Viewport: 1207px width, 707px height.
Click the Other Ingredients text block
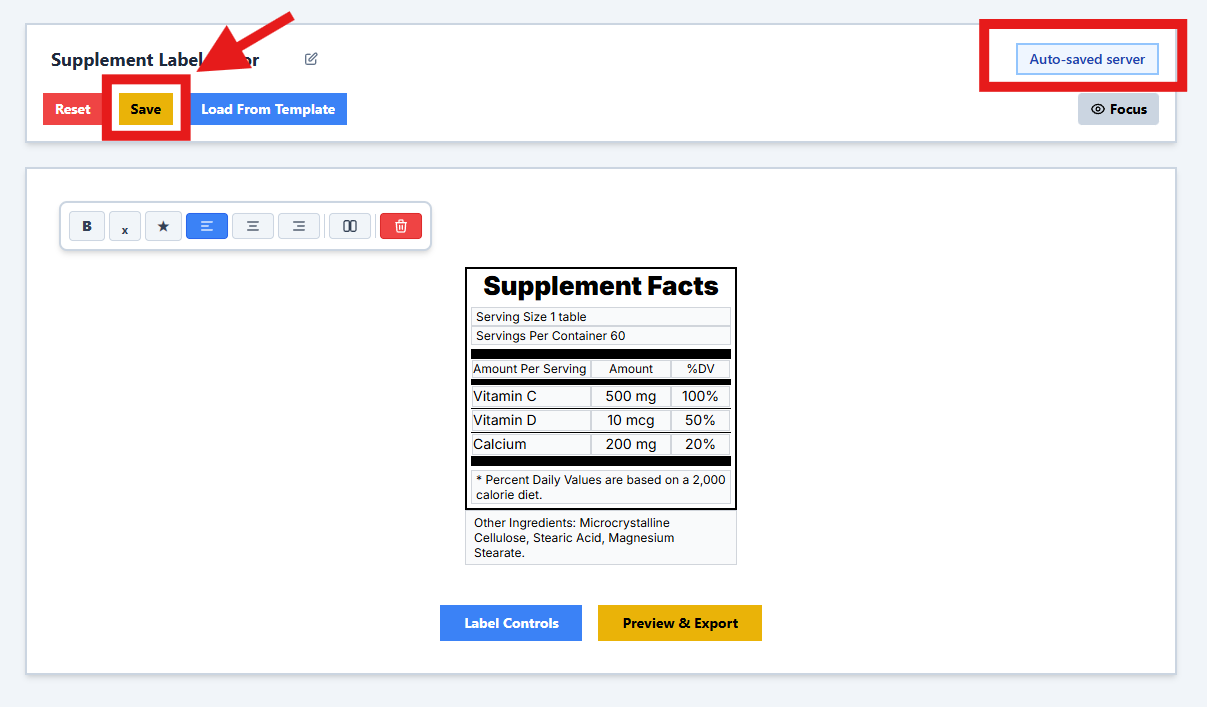pyautogui.click(x=600, y=538)
